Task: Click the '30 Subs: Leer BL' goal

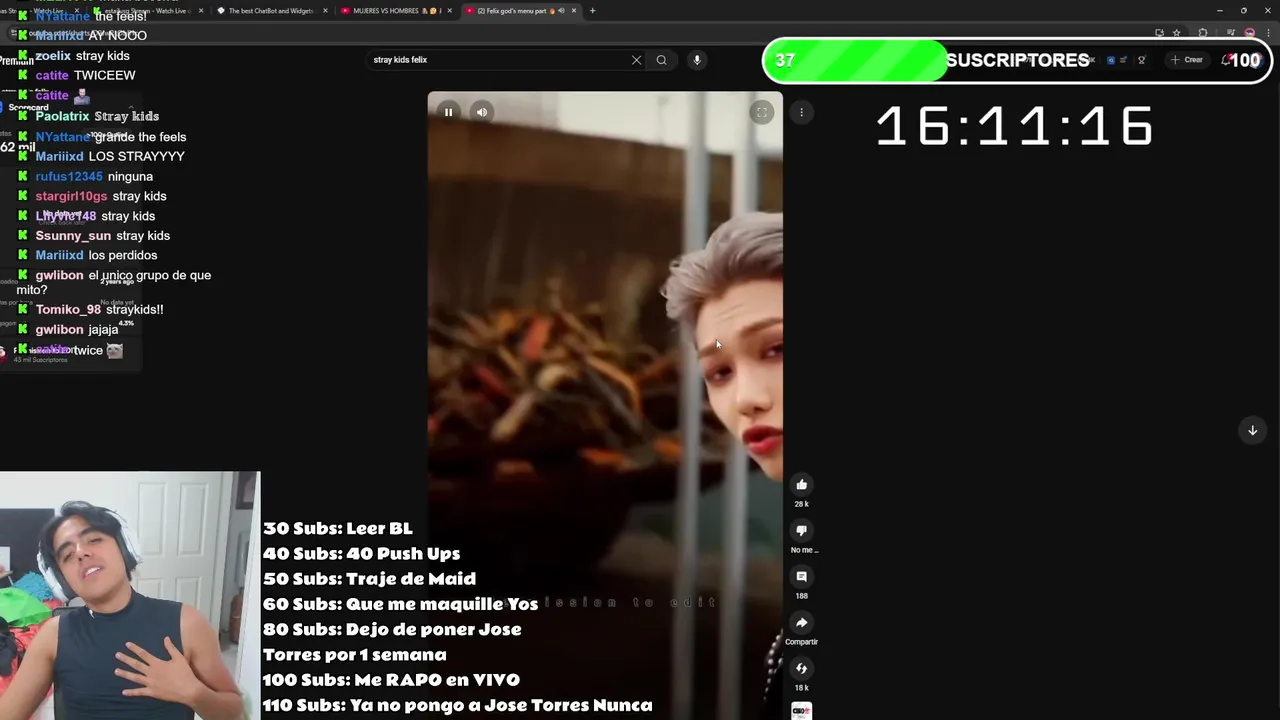Action: point(338,528)
